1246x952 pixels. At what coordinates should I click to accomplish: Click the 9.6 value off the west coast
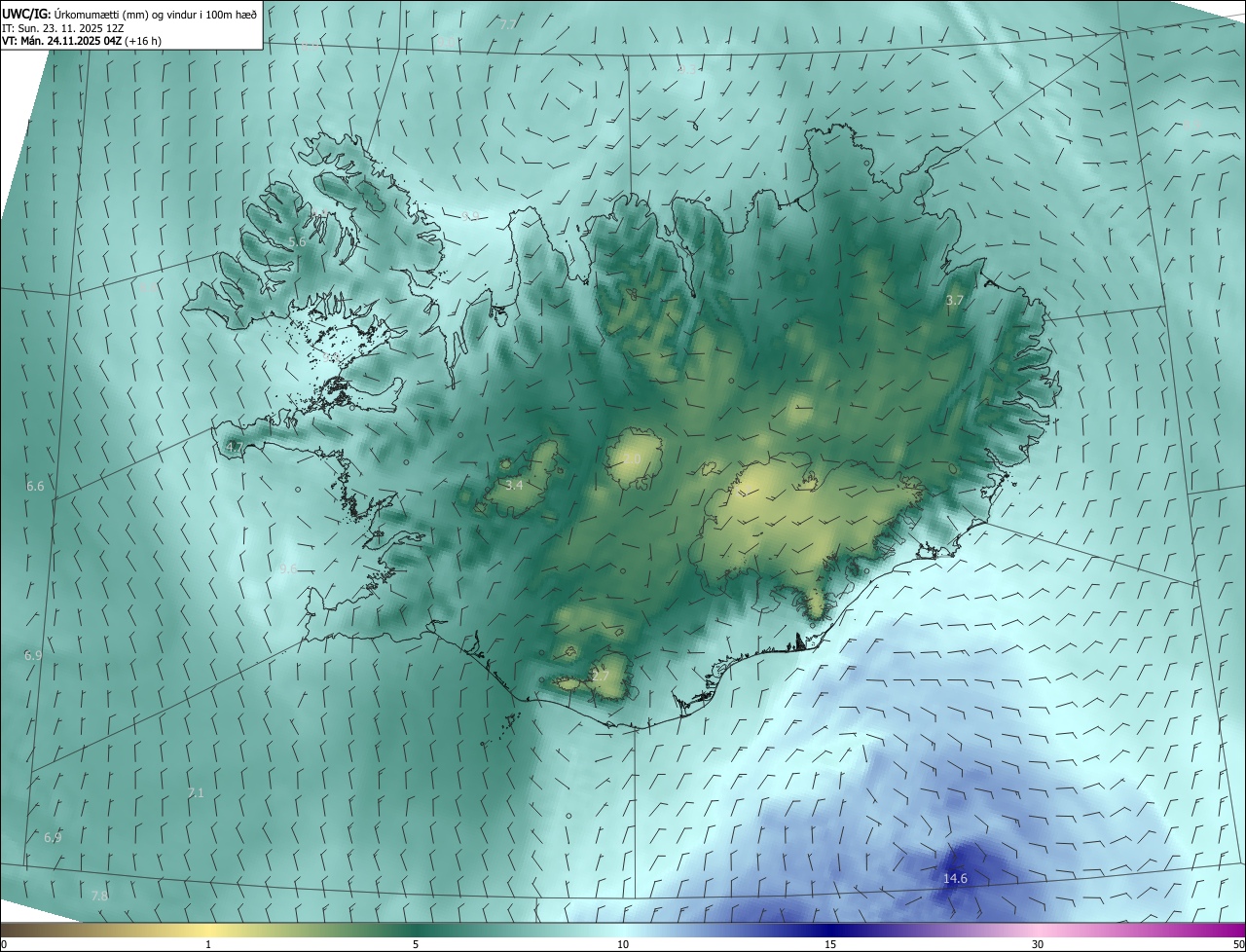point(288,569)
